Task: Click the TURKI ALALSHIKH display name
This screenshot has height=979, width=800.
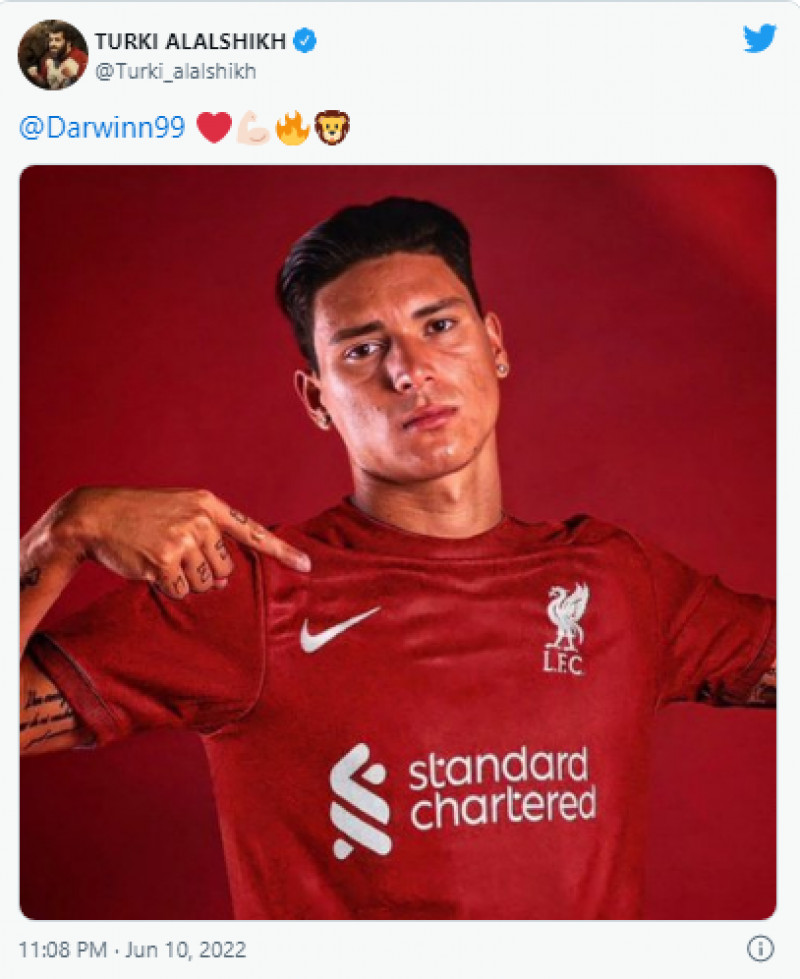Action: tap(190, 40)
